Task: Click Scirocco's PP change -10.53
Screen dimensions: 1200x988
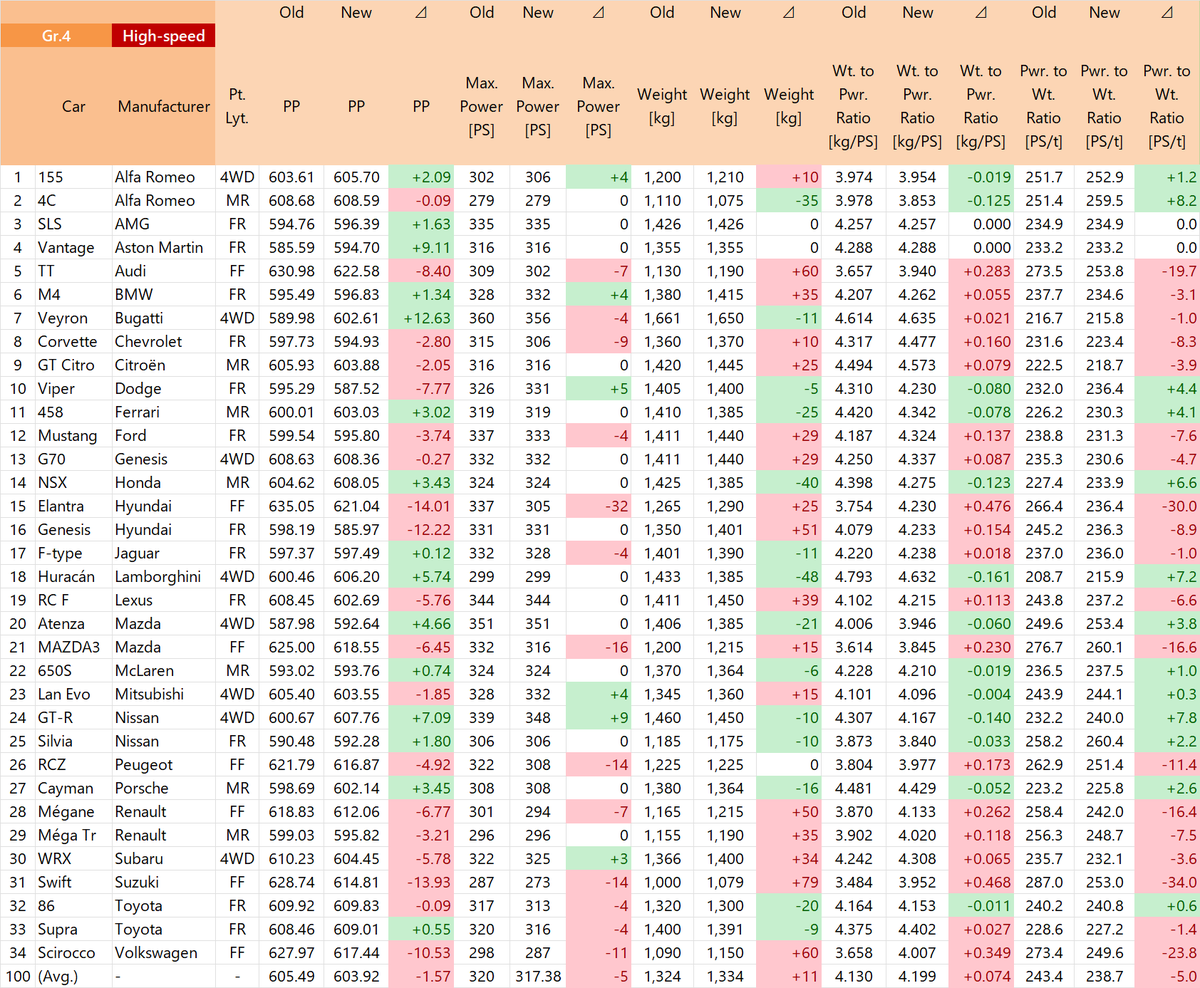Action: click(421, 952)
